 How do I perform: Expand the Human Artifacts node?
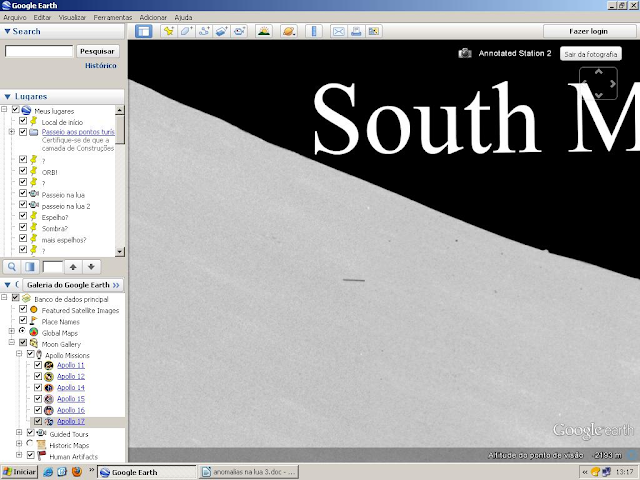[19, 454]
